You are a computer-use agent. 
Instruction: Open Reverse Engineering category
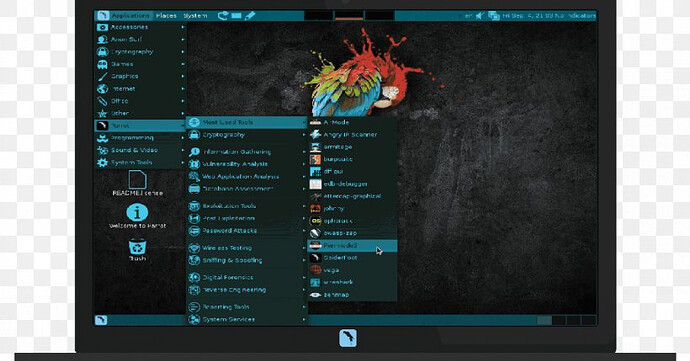(x=246, y=290)
